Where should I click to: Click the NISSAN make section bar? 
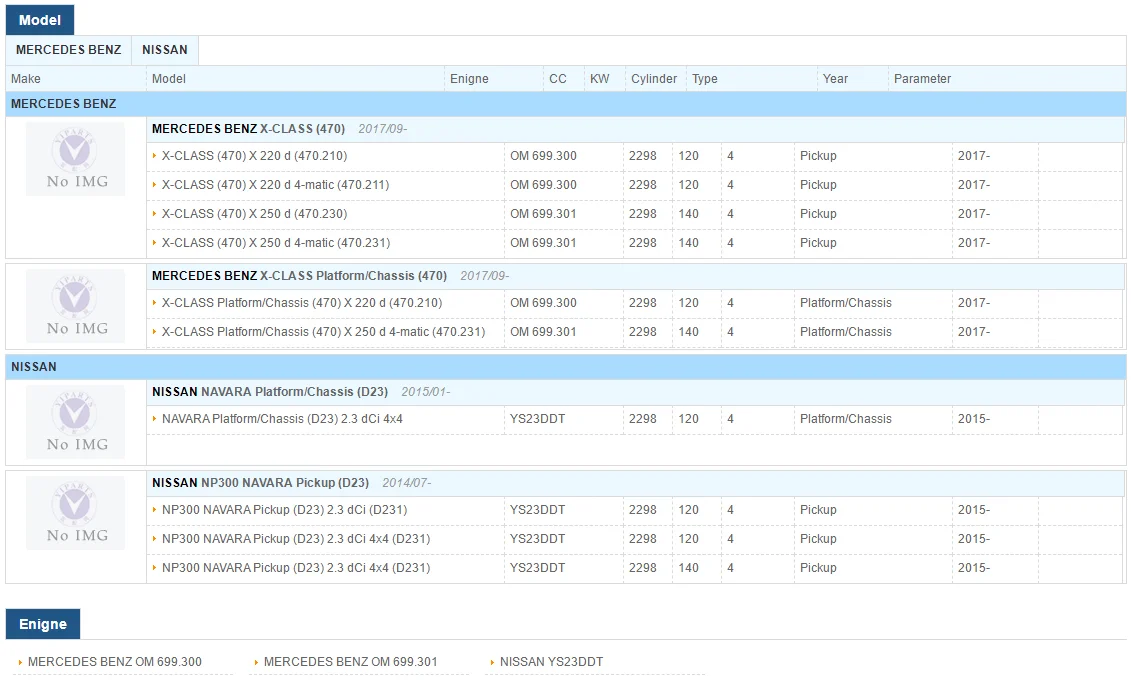(x=566, y=366)
